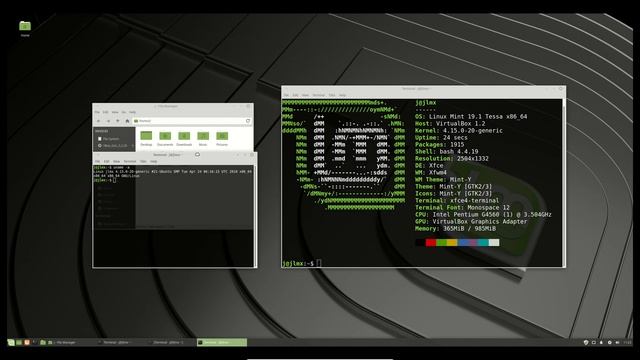Screen dimensions: 640x360
Task: Reload the folder view in File Manager
Action: point(248,121)
